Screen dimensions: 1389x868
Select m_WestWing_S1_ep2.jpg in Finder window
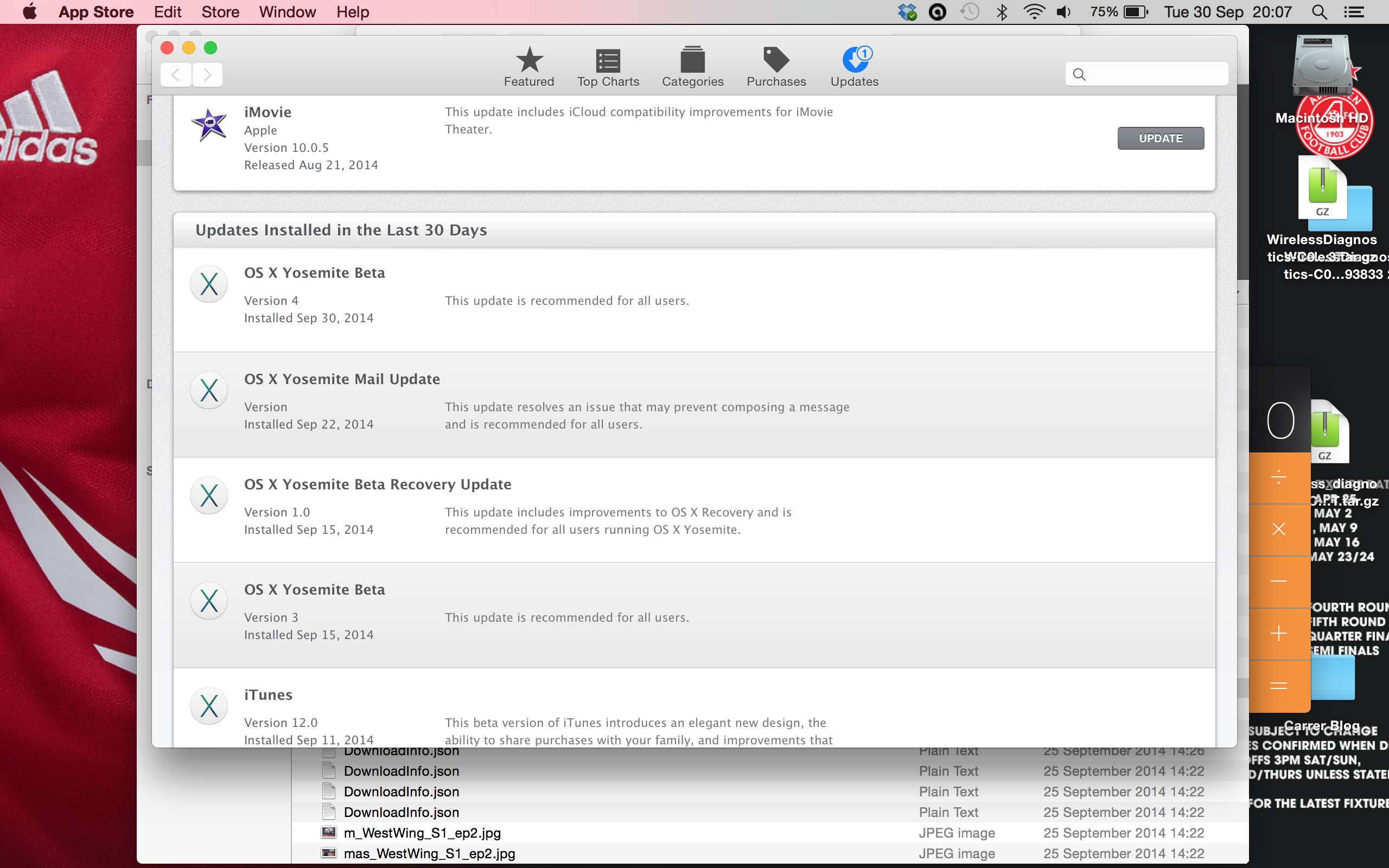[x=770, y=833]
